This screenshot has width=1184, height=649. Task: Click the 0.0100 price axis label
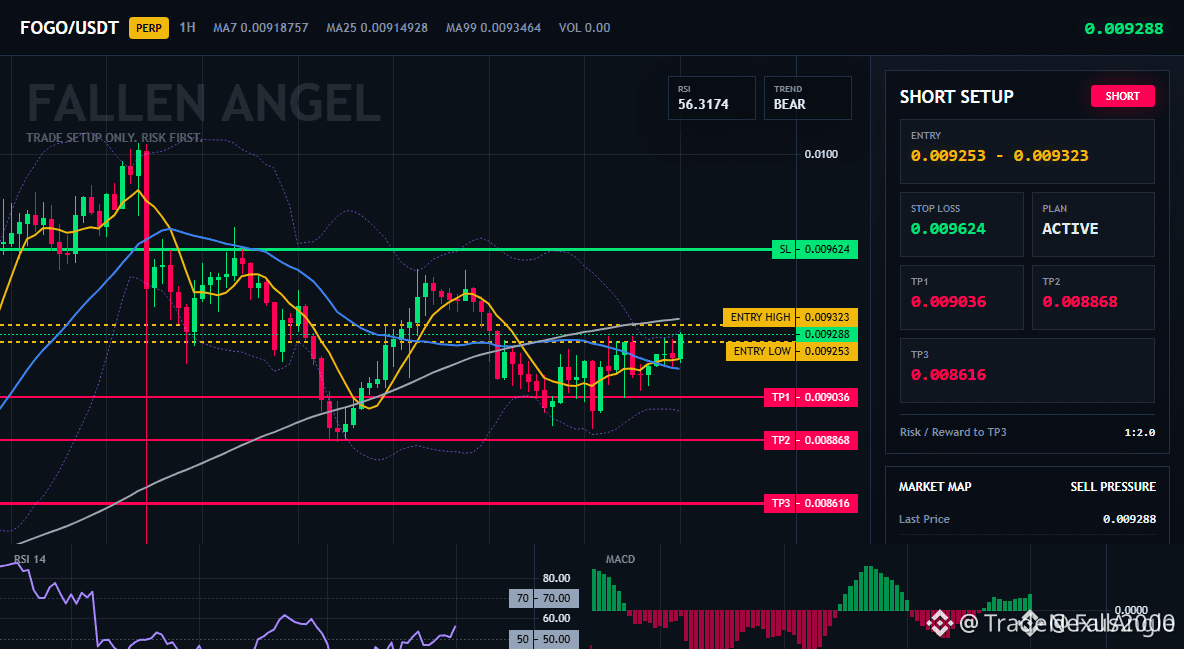point(821,154)
